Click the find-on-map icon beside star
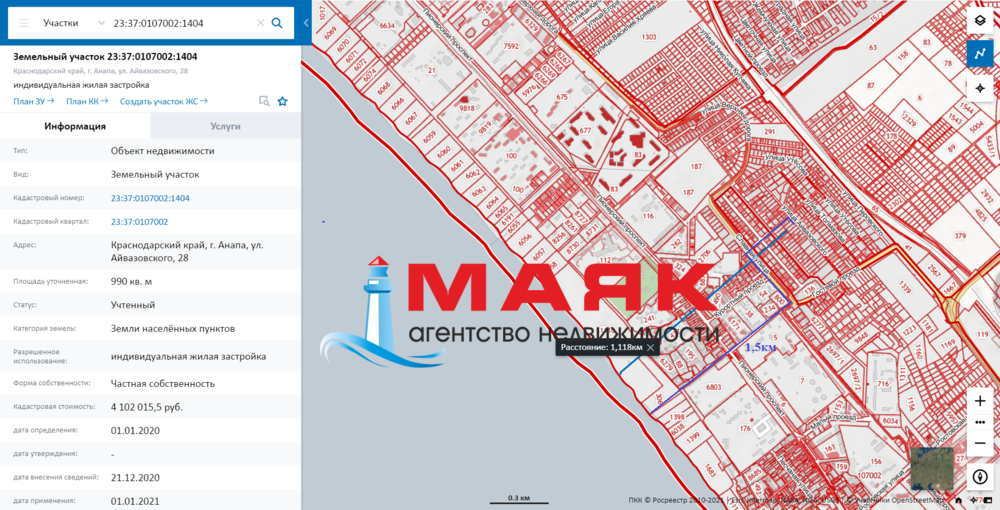The image size is (1000, 510). pyautogui.click(x=264, y=101)
